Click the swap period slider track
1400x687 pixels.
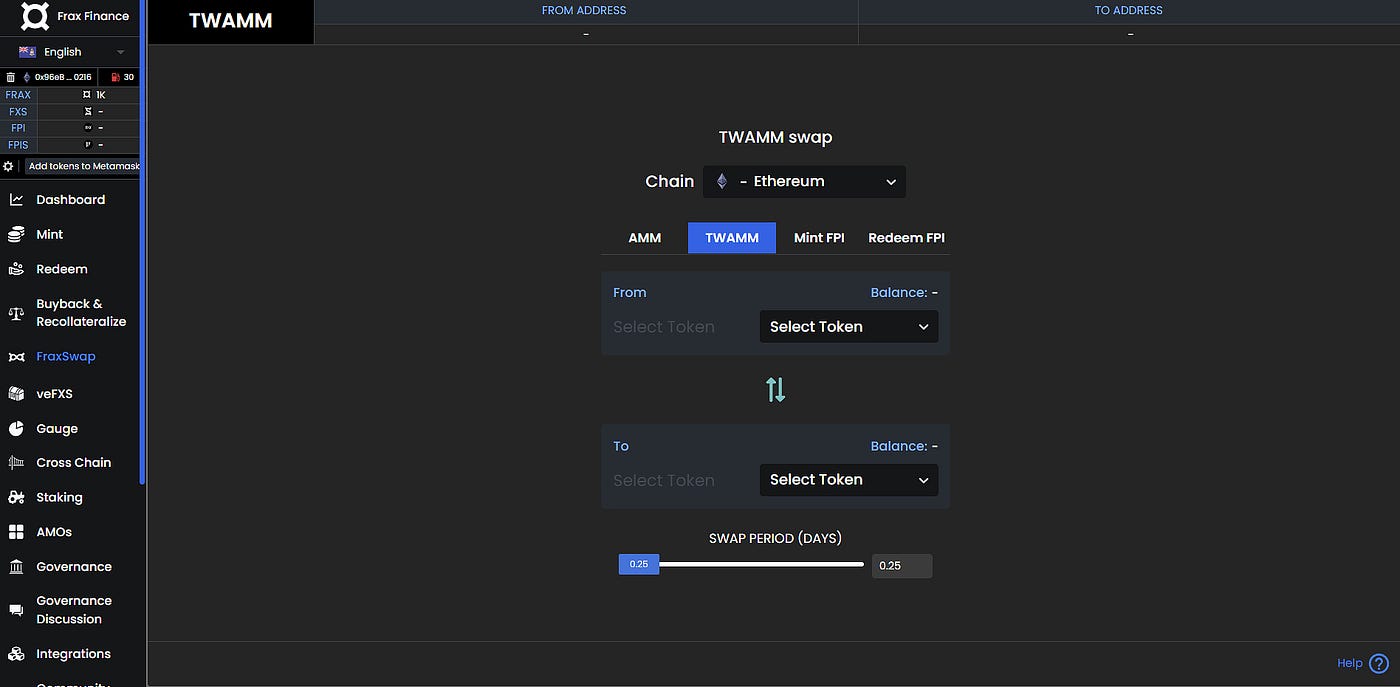[761, 565]
